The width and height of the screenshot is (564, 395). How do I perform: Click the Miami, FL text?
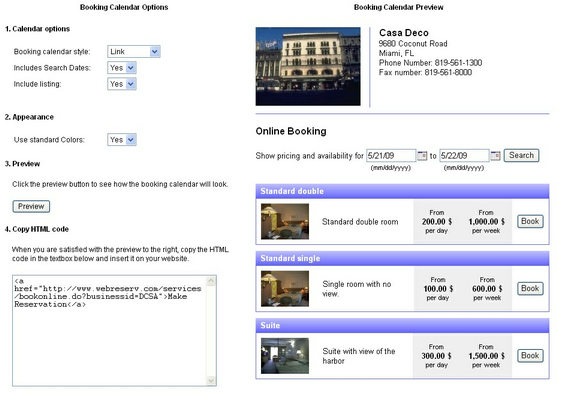click(x=396, y=53)
